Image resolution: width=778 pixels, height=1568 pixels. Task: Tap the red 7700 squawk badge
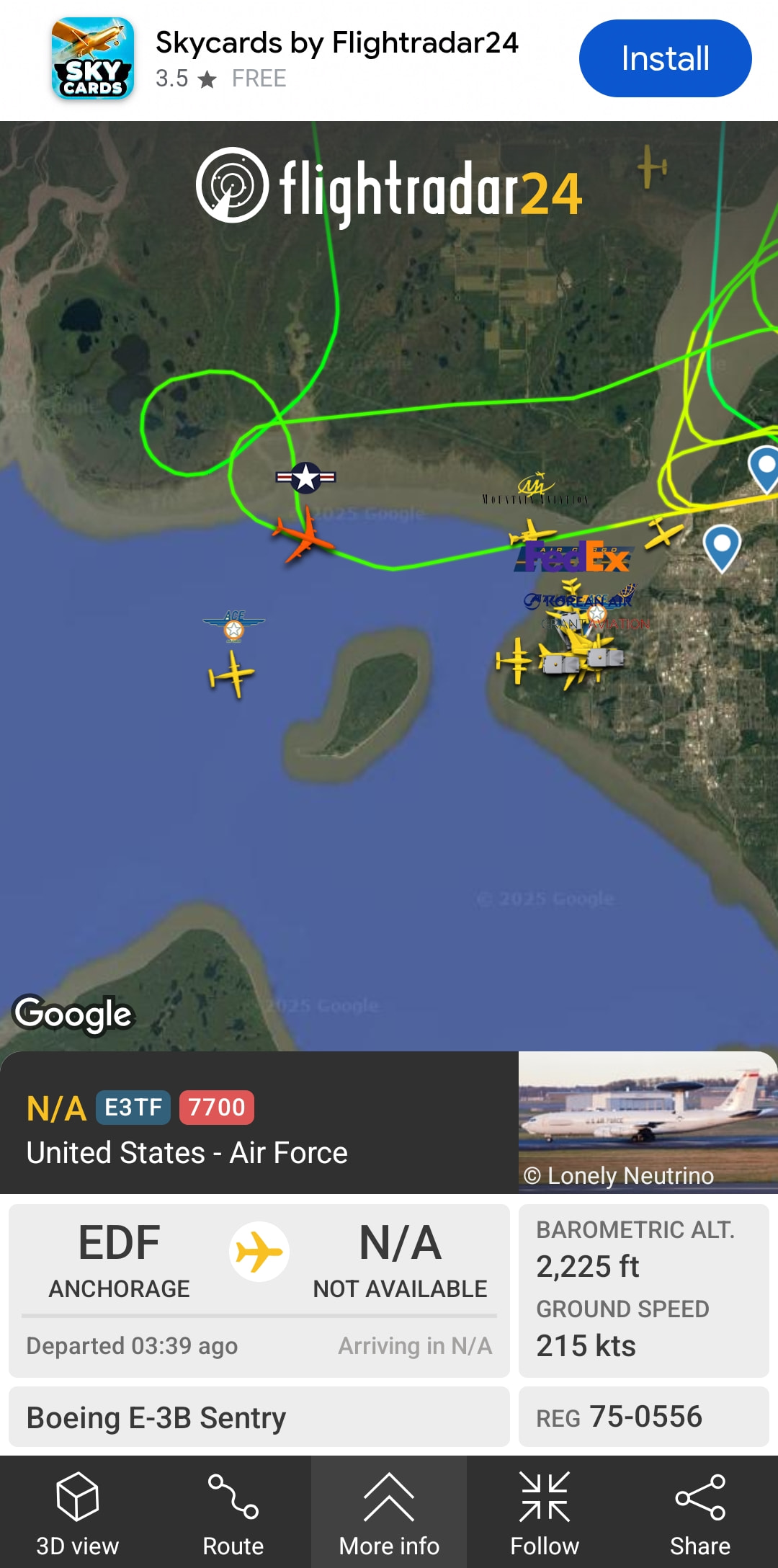click(216, 1108)
